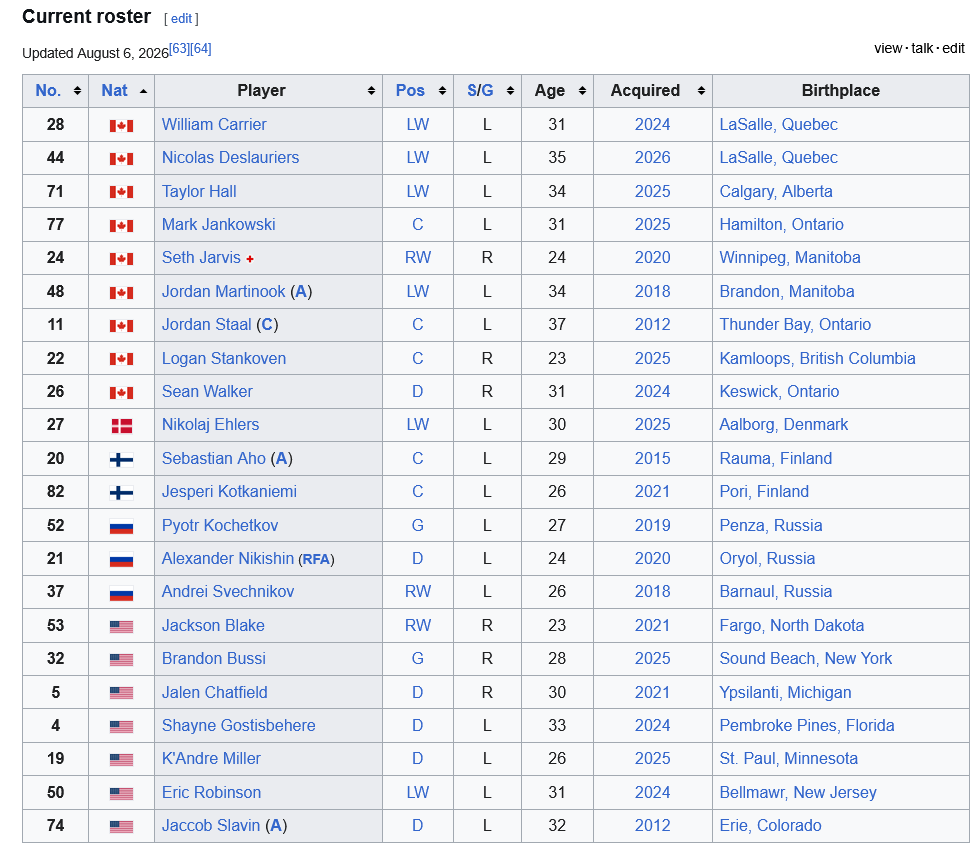The width and height of the screenshot is (979, 857).
Task: Sort roster by Player column arrows
Action: 371,91
